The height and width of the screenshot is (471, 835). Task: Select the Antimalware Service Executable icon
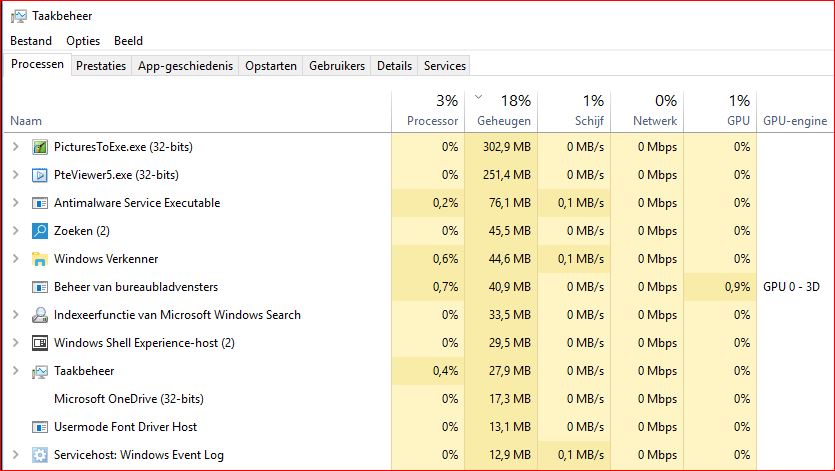point(40,203)
